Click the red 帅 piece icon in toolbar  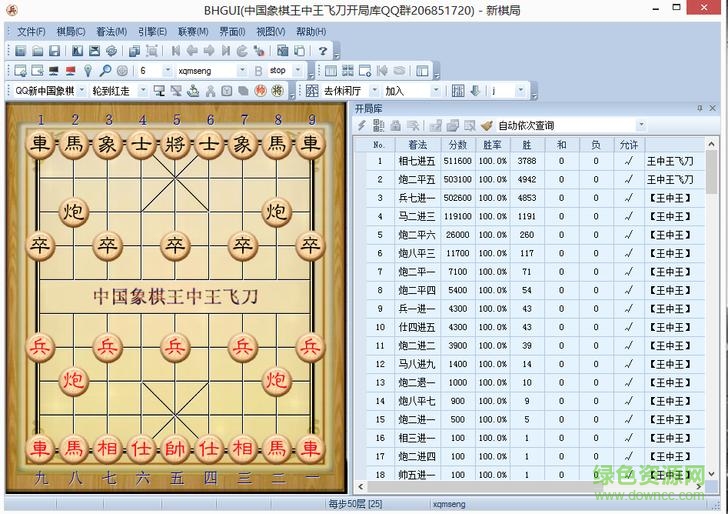click(261, 91)
